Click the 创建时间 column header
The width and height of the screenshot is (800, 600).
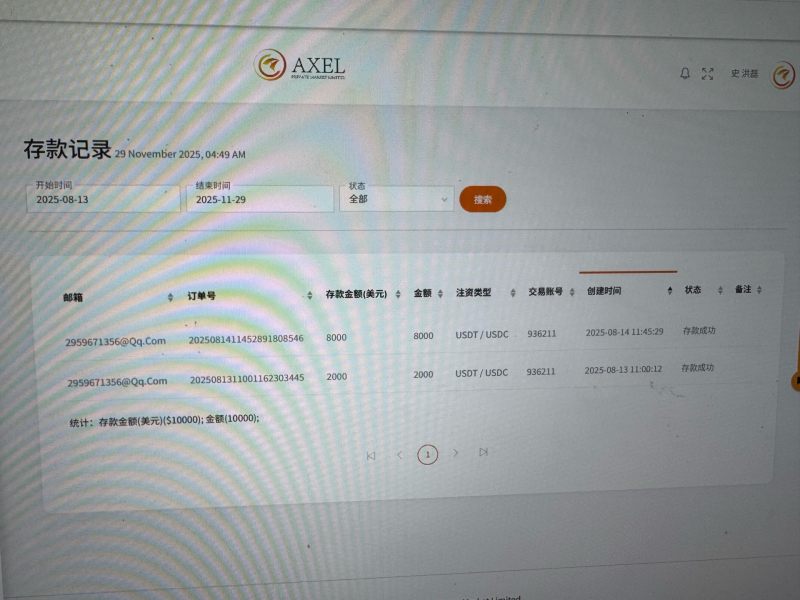[x=604, y=291]
